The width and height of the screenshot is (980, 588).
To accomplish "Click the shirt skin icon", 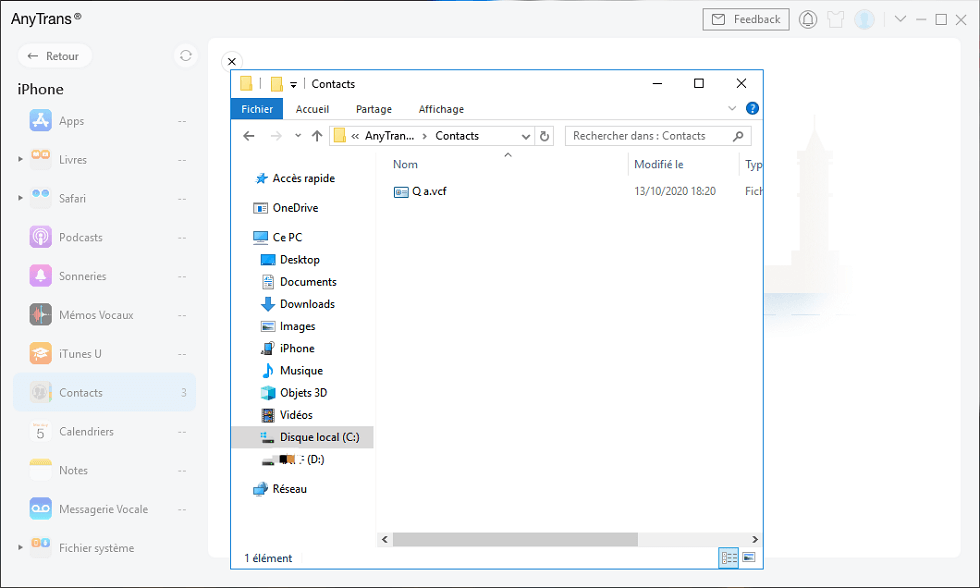I will coord(836,19).
